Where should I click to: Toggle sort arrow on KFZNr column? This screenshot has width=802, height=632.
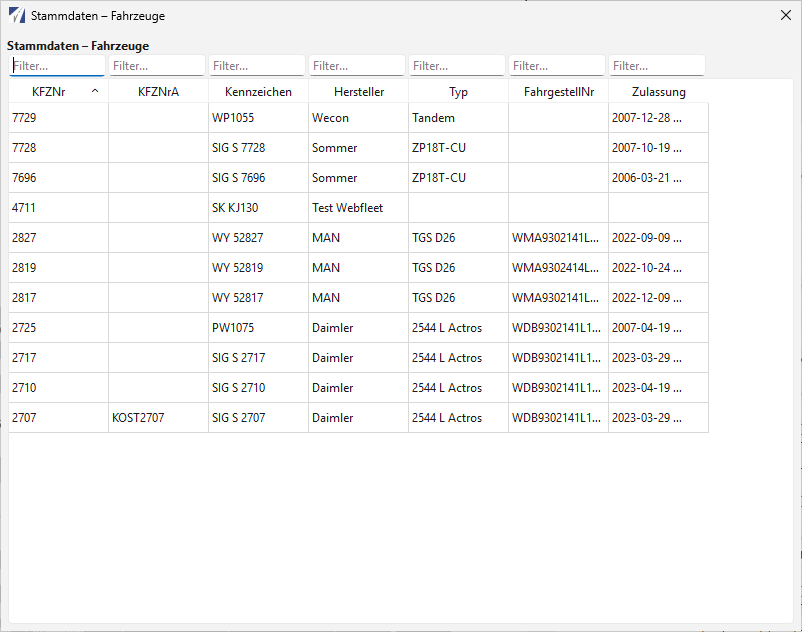(95, 91)
